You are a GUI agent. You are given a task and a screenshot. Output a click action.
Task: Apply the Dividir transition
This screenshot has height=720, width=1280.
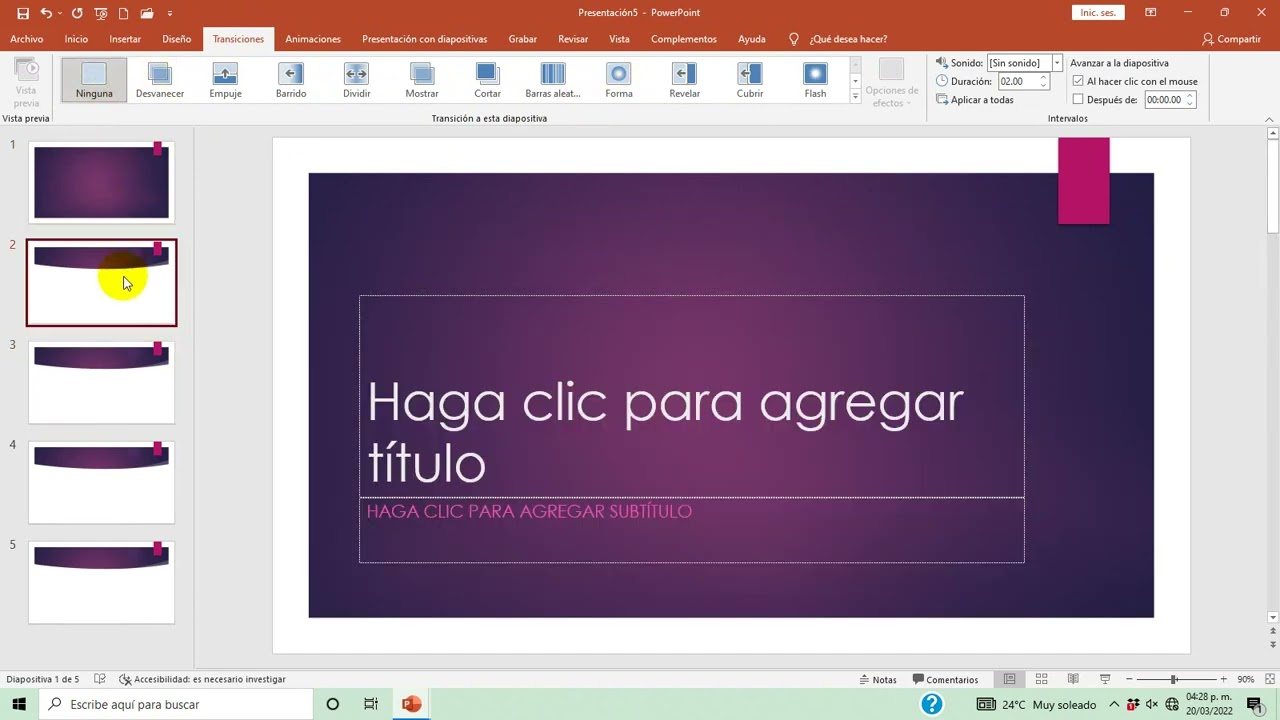point(356,80)
